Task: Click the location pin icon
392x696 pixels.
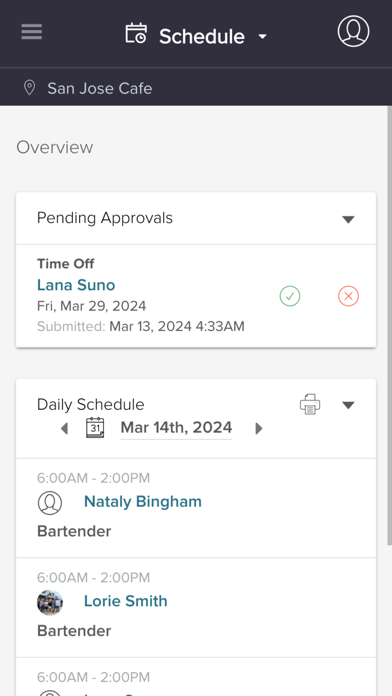Action: click(29, 88)
